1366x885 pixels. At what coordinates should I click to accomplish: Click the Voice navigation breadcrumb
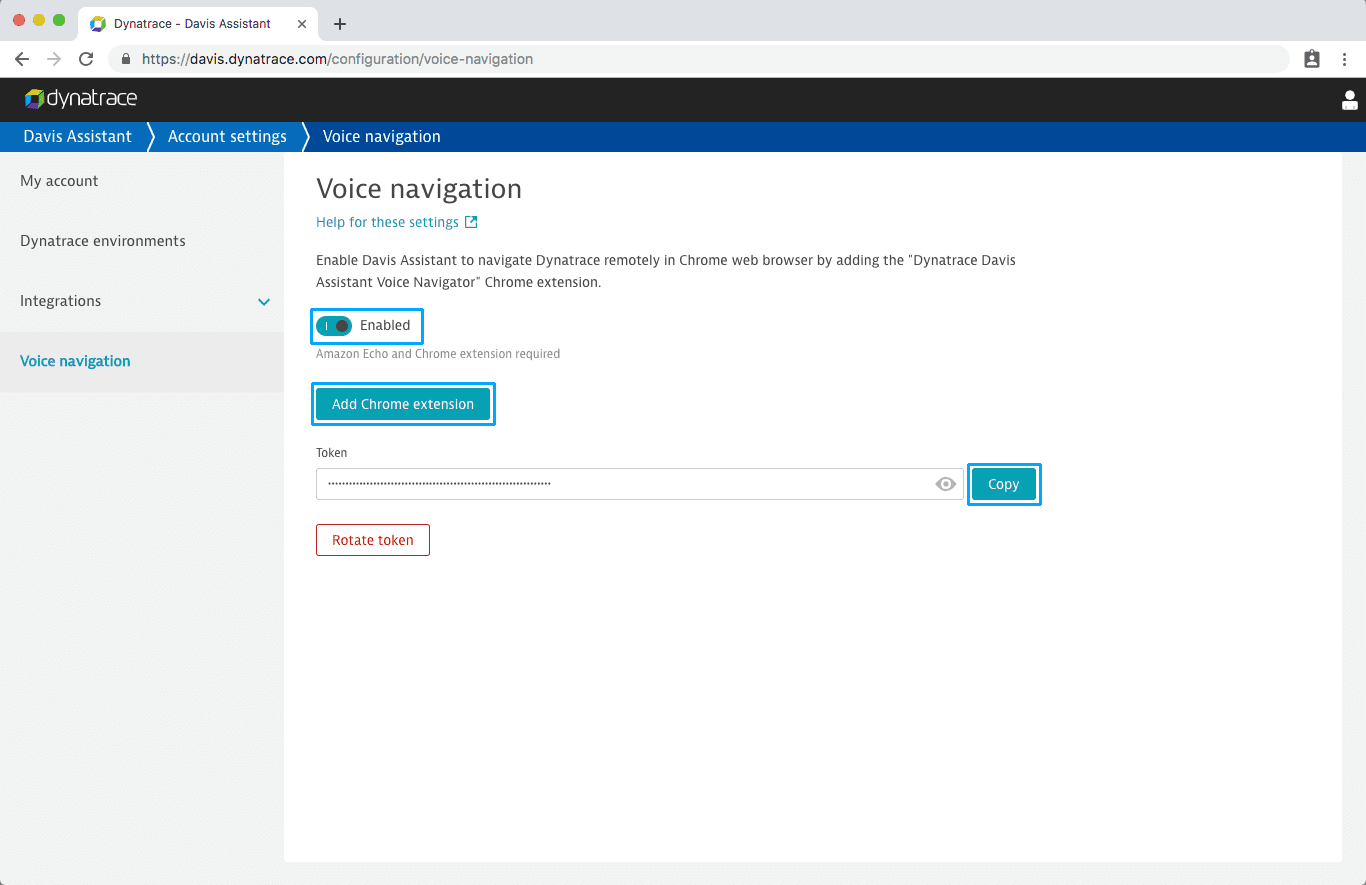click(381, 136)
